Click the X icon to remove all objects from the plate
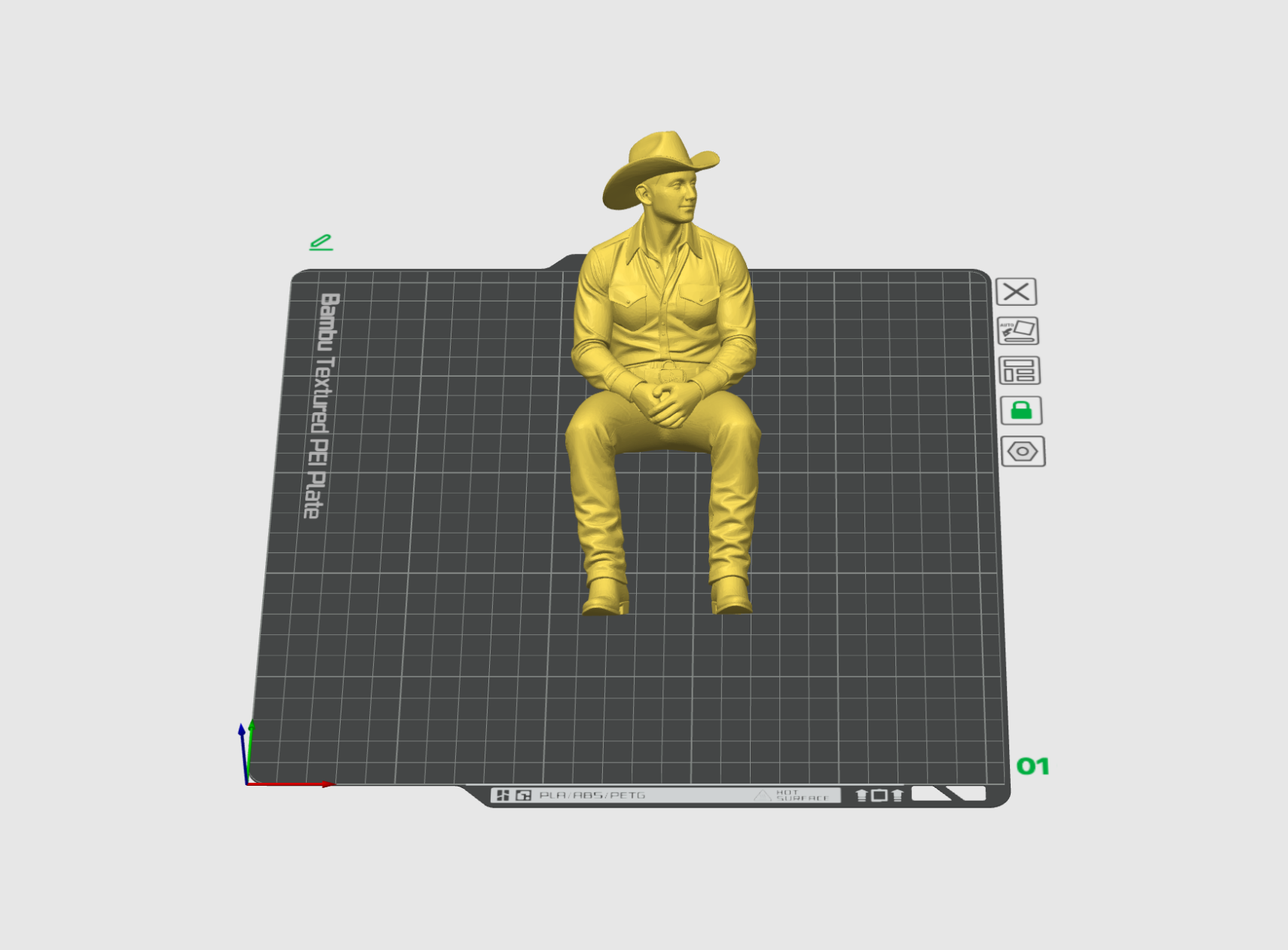The height and width of the screenshot is (950, 1288). coord(1016,292)
